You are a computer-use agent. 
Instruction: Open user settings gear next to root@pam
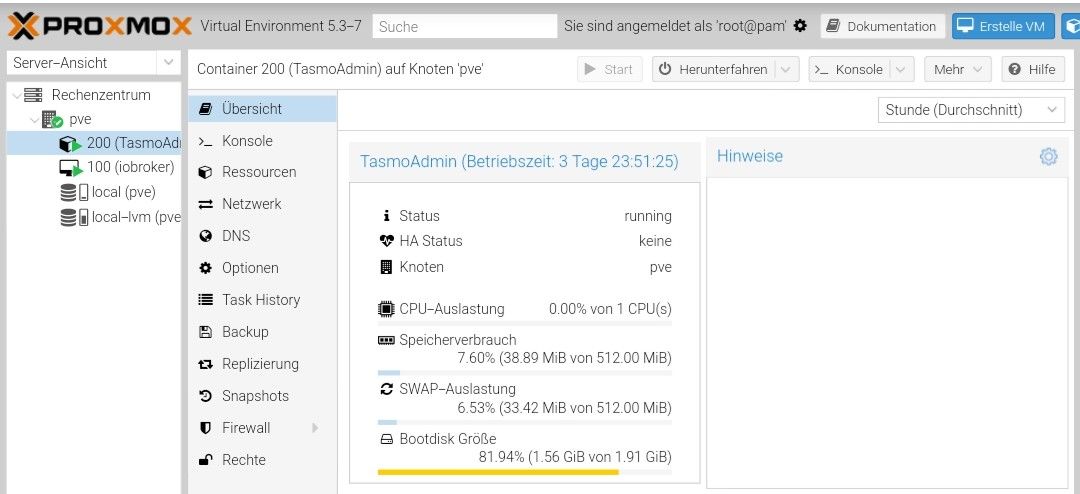(x=800, y=26)
